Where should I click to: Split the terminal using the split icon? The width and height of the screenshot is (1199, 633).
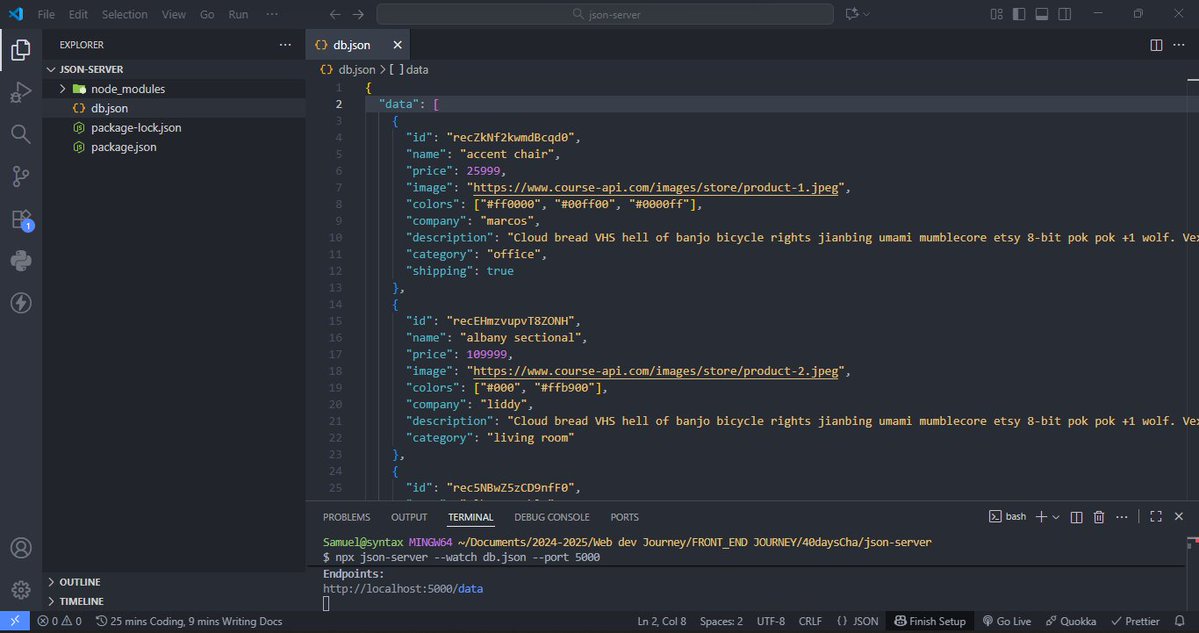[x=1075, y=516]
